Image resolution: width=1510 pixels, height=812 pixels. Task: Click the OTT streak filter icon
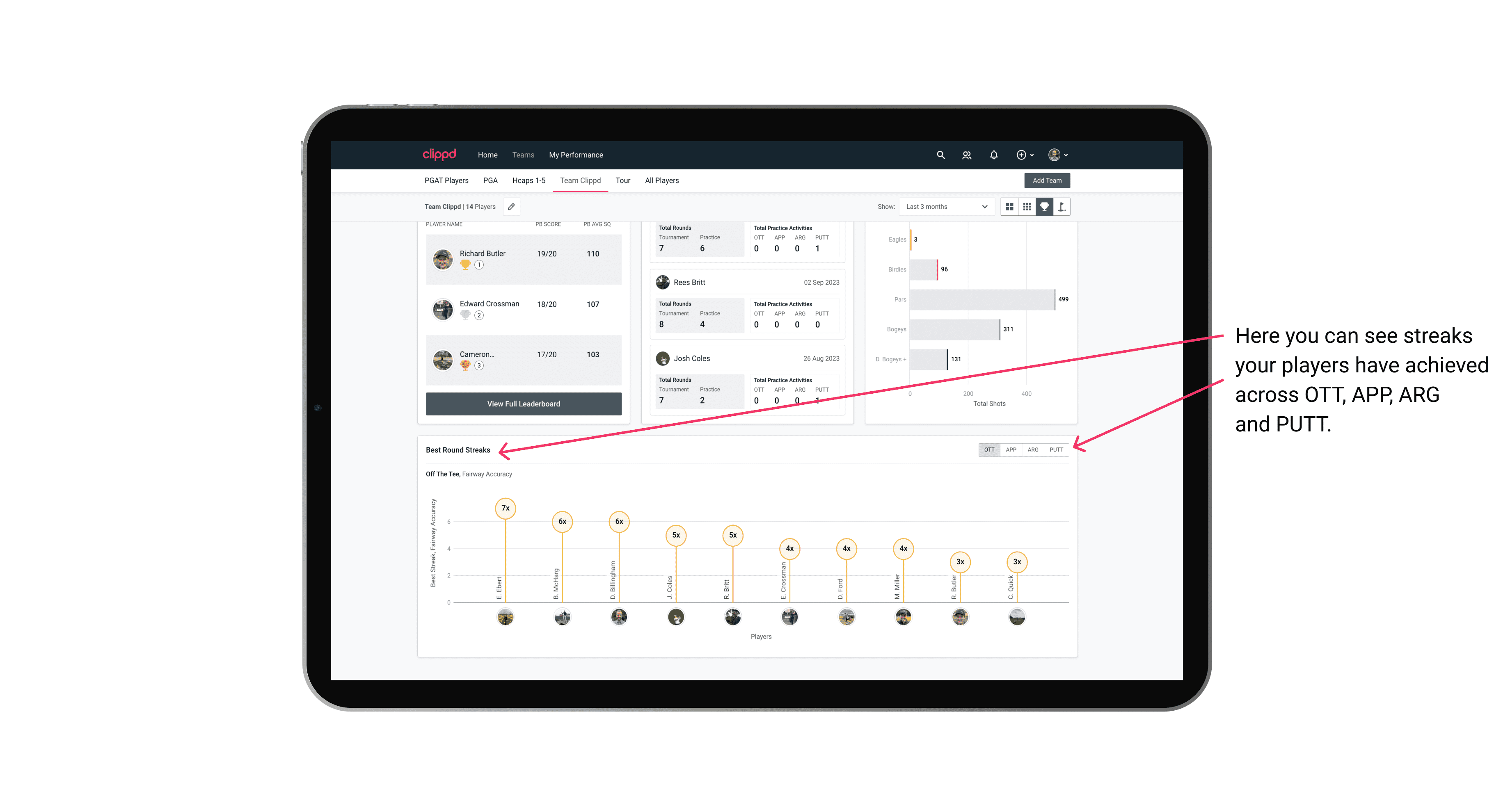coord(988,449)
